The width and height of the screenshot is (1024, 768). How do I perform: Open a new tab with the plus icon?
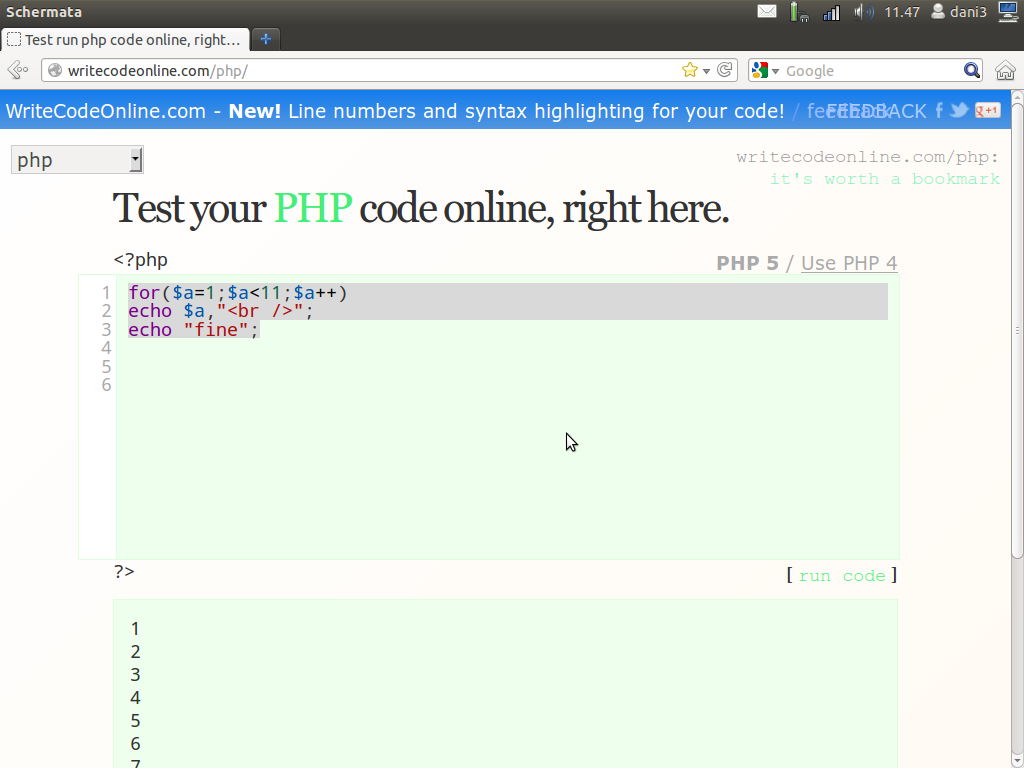265,39
